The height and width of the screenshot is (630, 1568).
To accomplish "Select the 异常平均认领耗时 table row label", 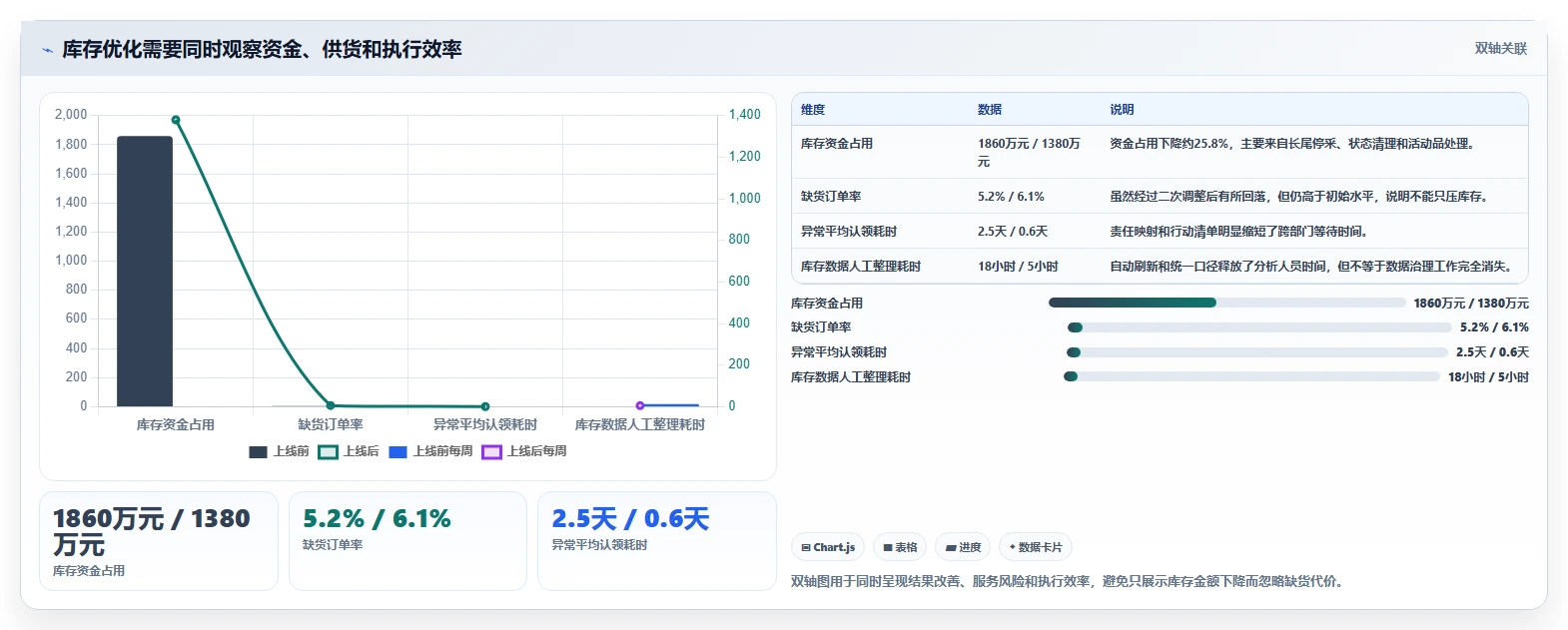I will pos(849,232).
